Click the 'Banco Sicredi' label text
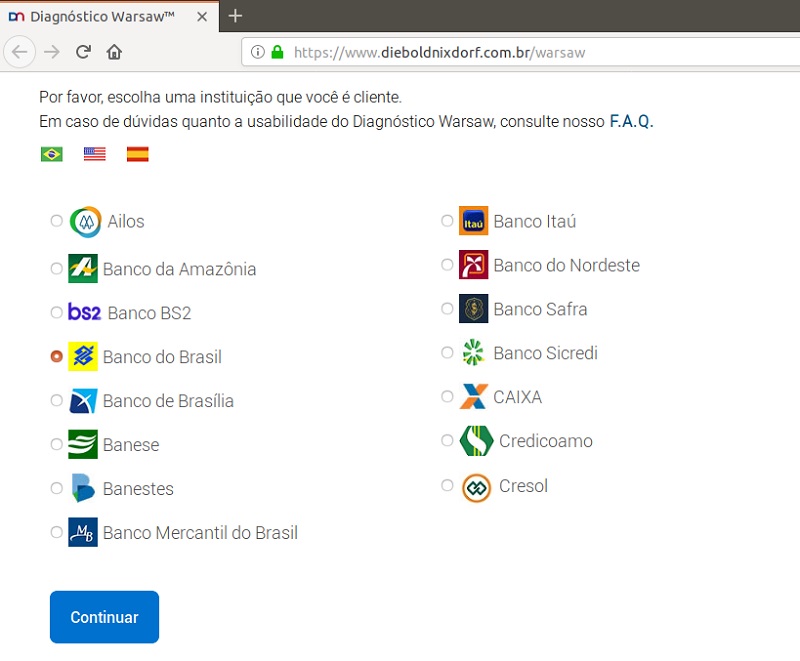The image size is (800, 661). click(545, 353)
